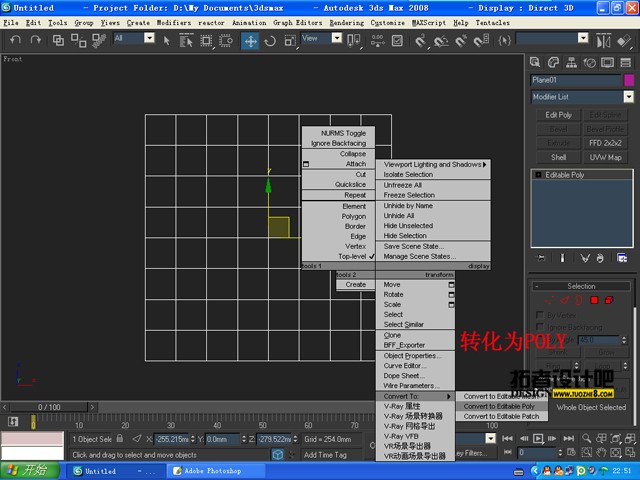Open Select by Name tool
The image size is (640, 480).
click(186, 40)
